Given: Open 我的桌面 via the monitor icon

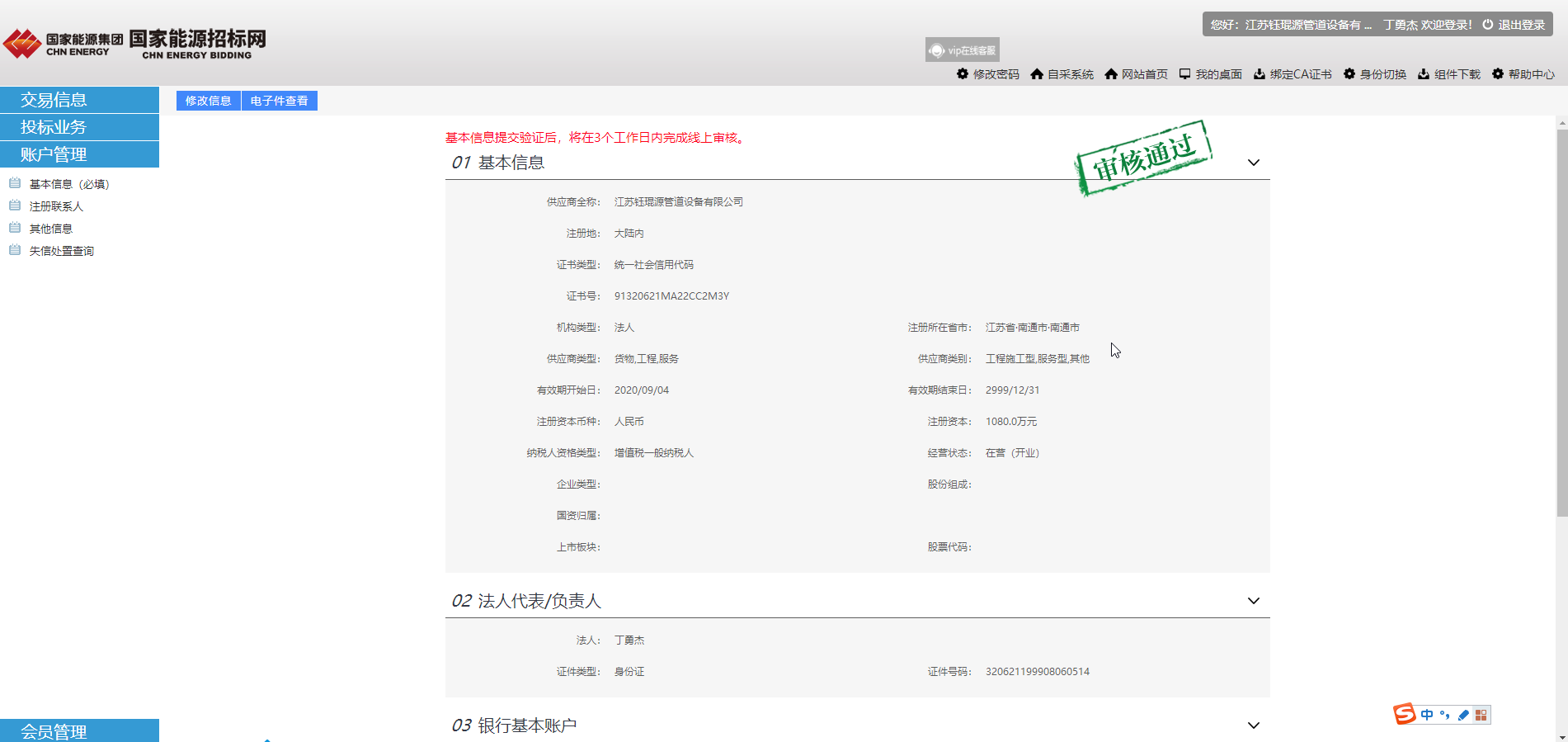Looking at the screenshot, I should [x=1184, y=74].
